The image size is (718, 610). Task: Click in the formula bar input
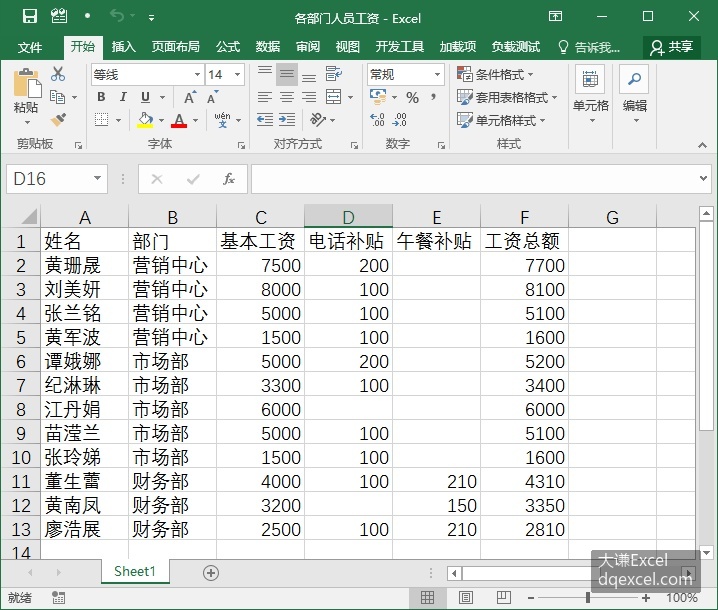pos(474,179)
